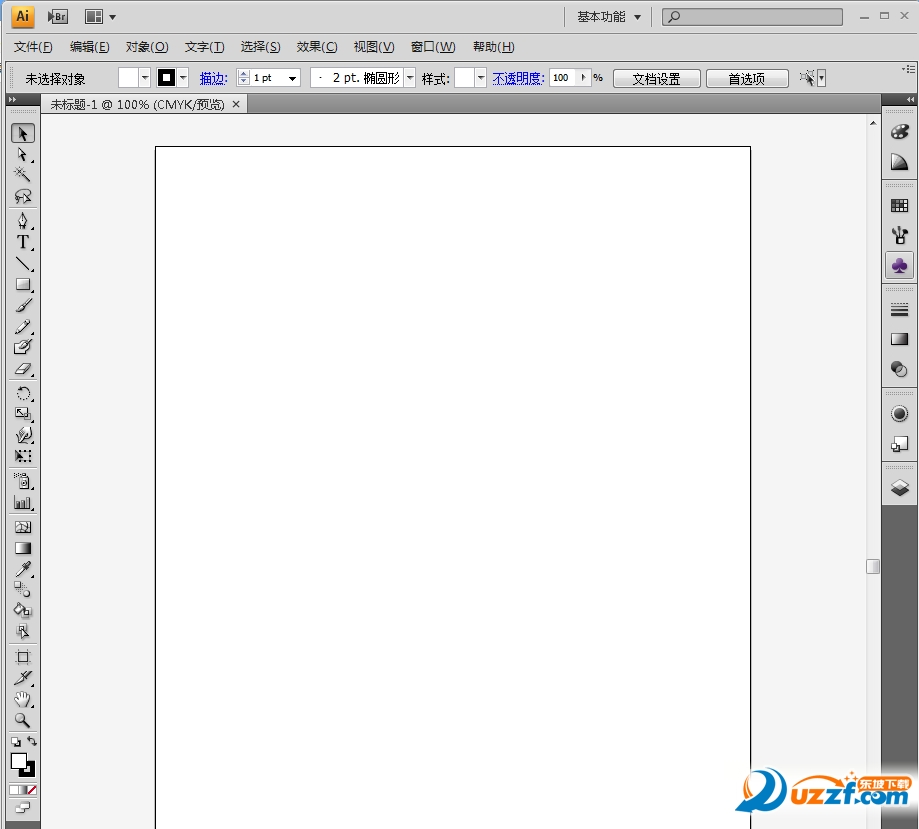
Task: Launch Adobe Bridge with Br button
Action: pos(57,17)
